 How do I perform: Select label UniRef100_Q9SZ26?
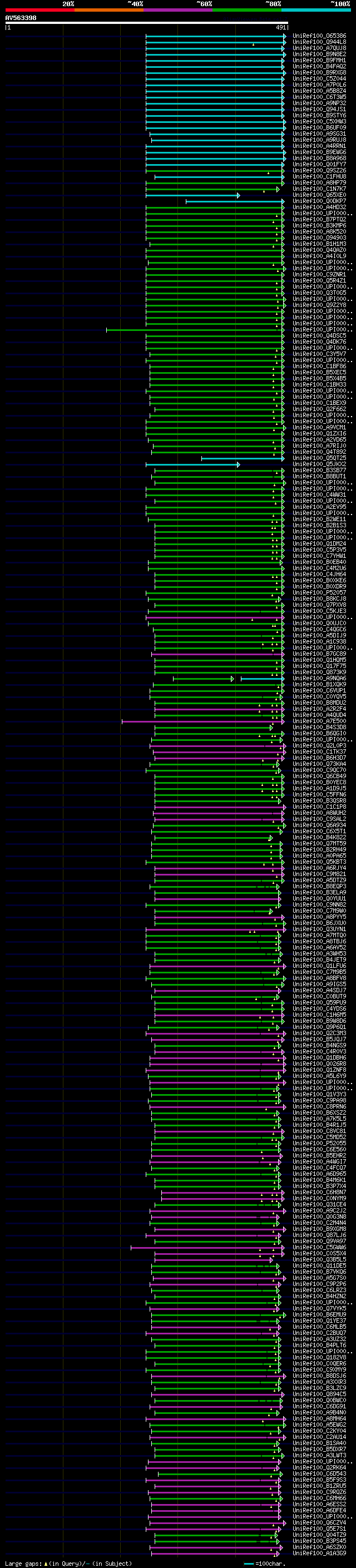319,170
